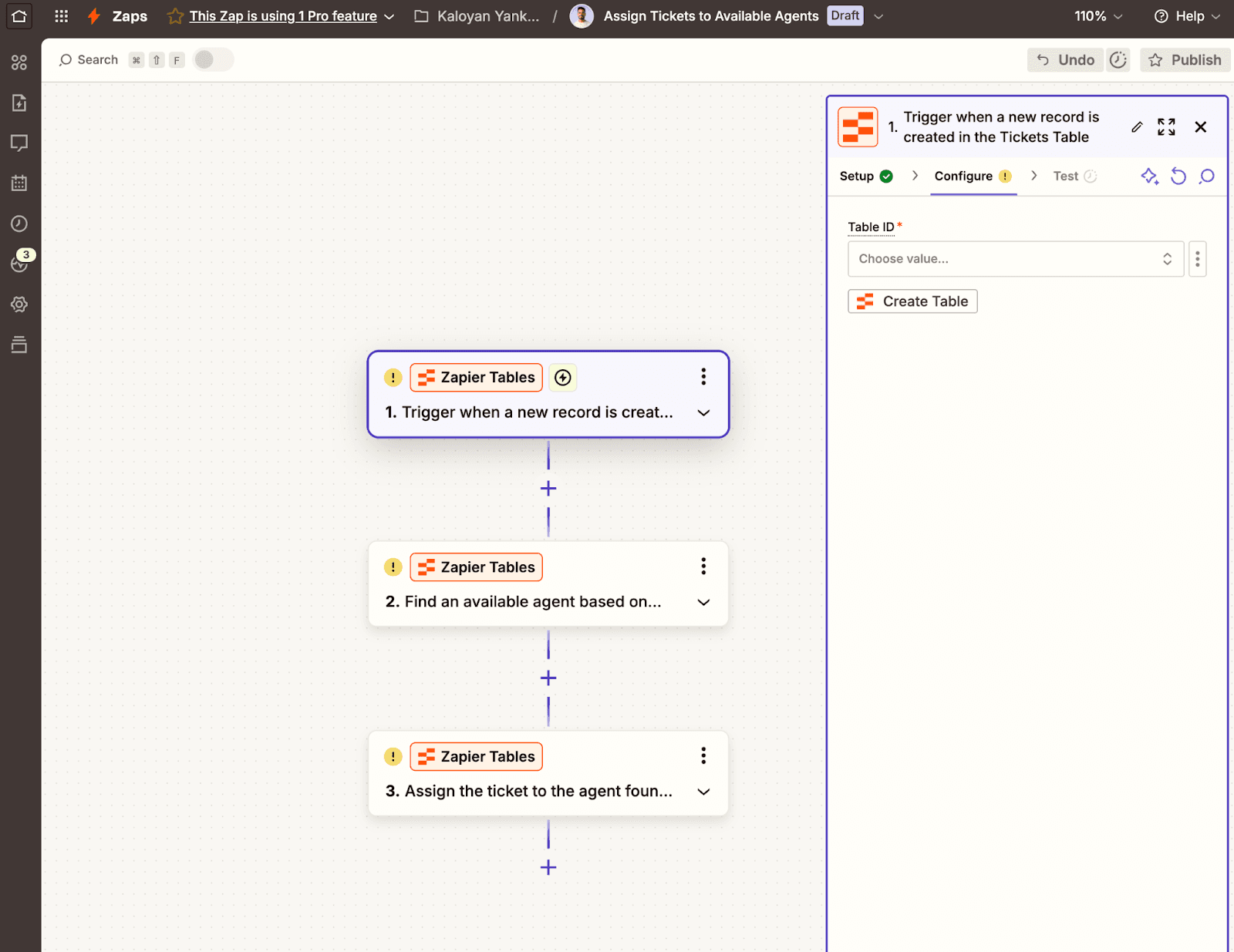Expand the step panel to fullscreen
The width and height of the screenshot is (1234, 952).
tap(1166, 127)
